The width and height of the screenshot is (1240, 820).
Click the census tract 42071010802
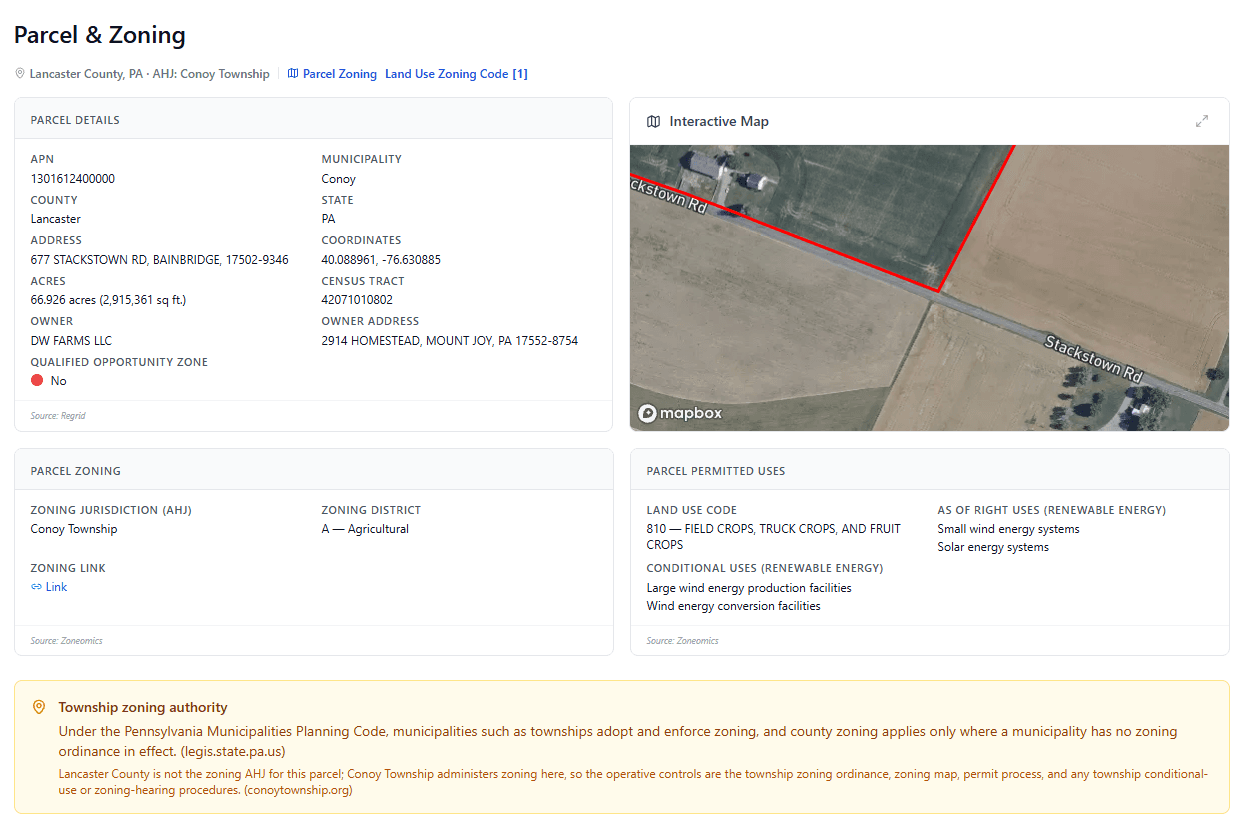pos(357,300)
